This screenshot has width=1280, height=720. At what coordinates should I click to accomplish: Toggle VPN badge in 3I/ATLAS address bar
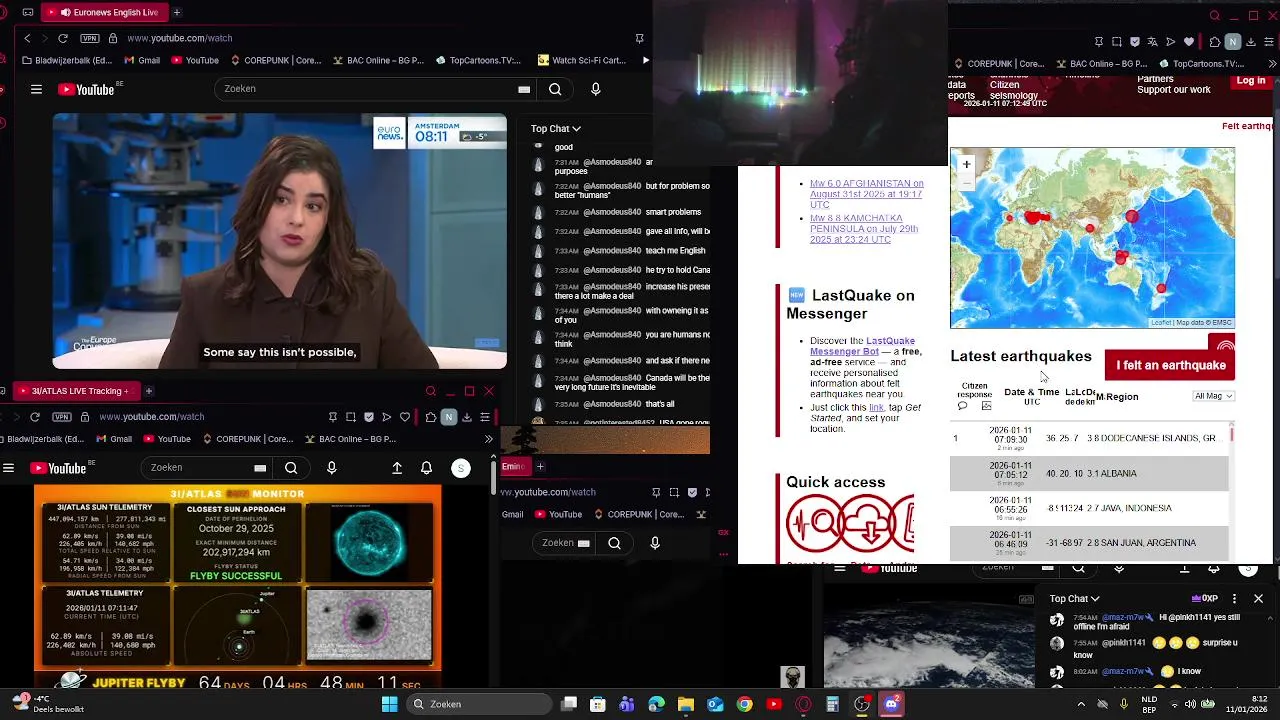tap(62, 417)
